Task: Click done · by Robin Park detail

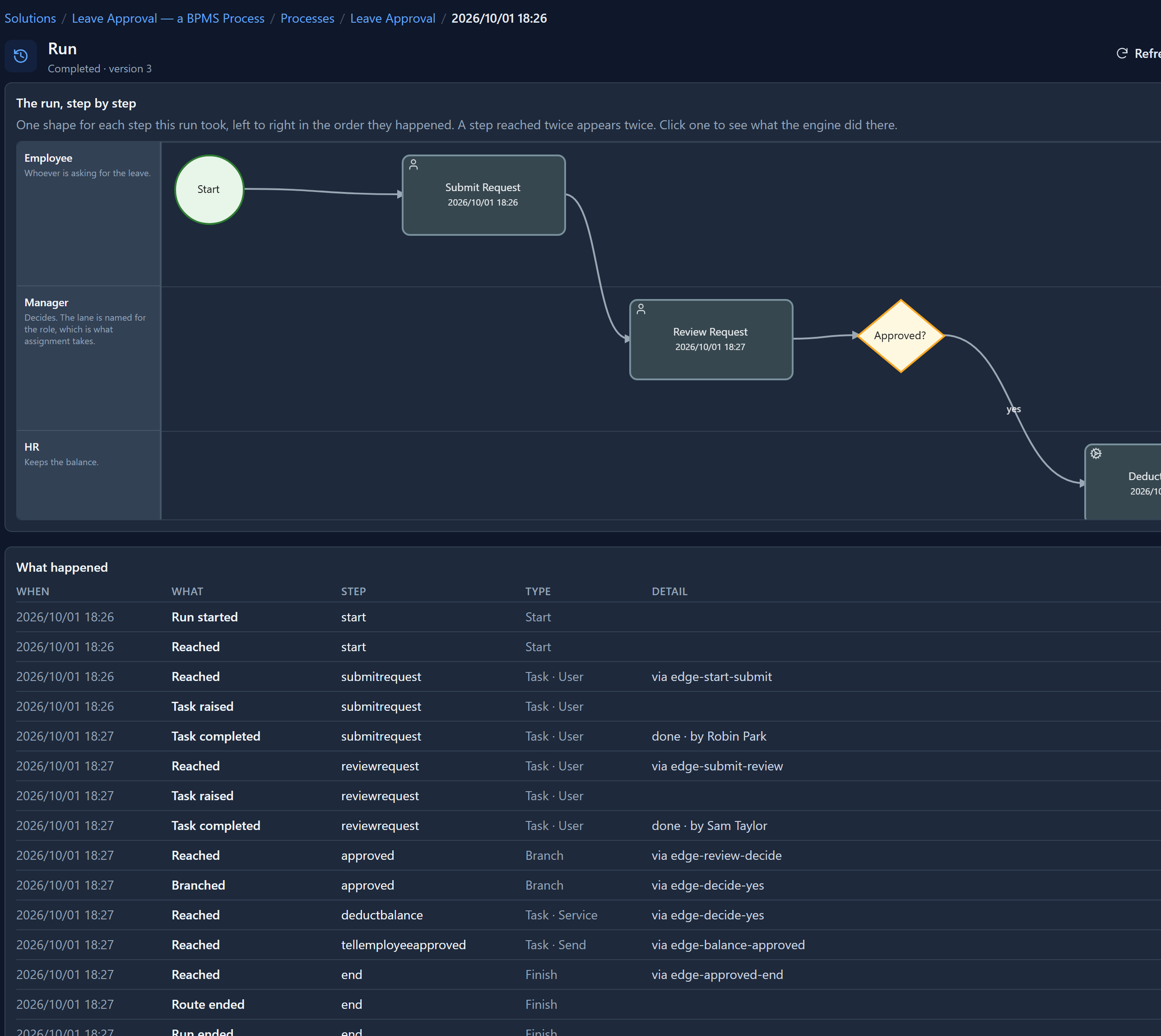Action: tap(709, 736)
